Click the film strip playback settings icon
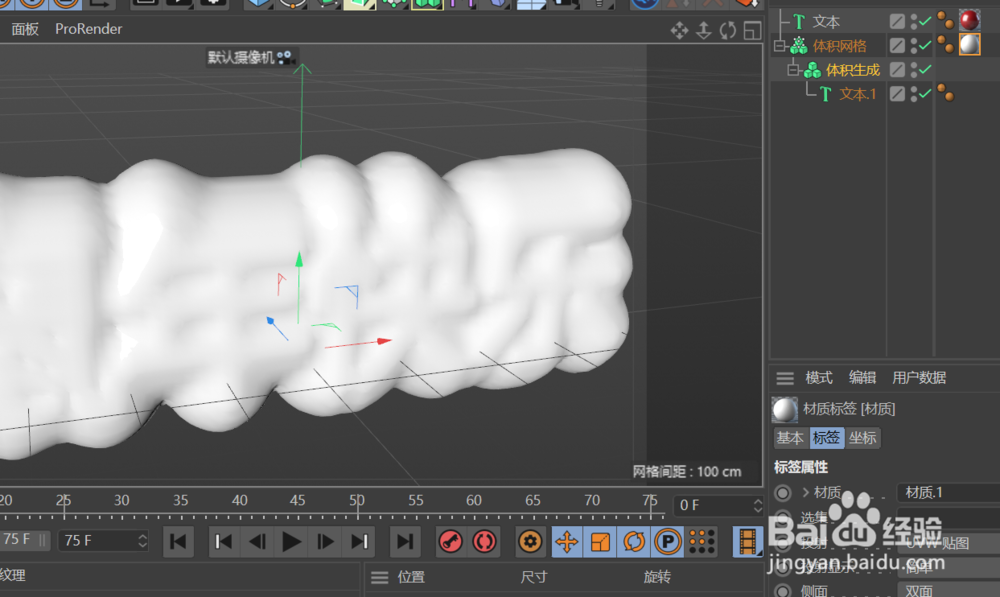The height and width of the screenshot is (597, 1000). click(x=747, y=542)
